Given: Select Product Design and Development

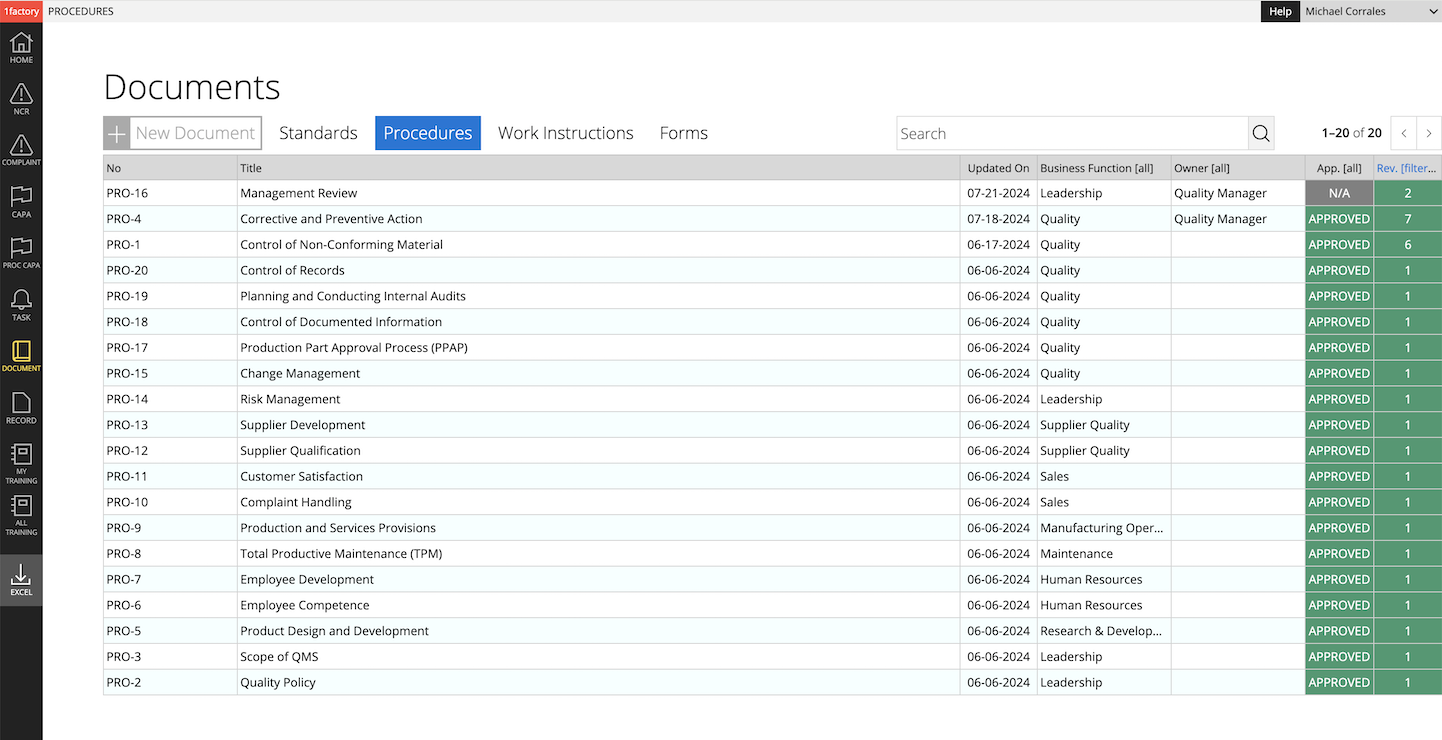Looking at the screenshot, I should click(x=334, y=631).
